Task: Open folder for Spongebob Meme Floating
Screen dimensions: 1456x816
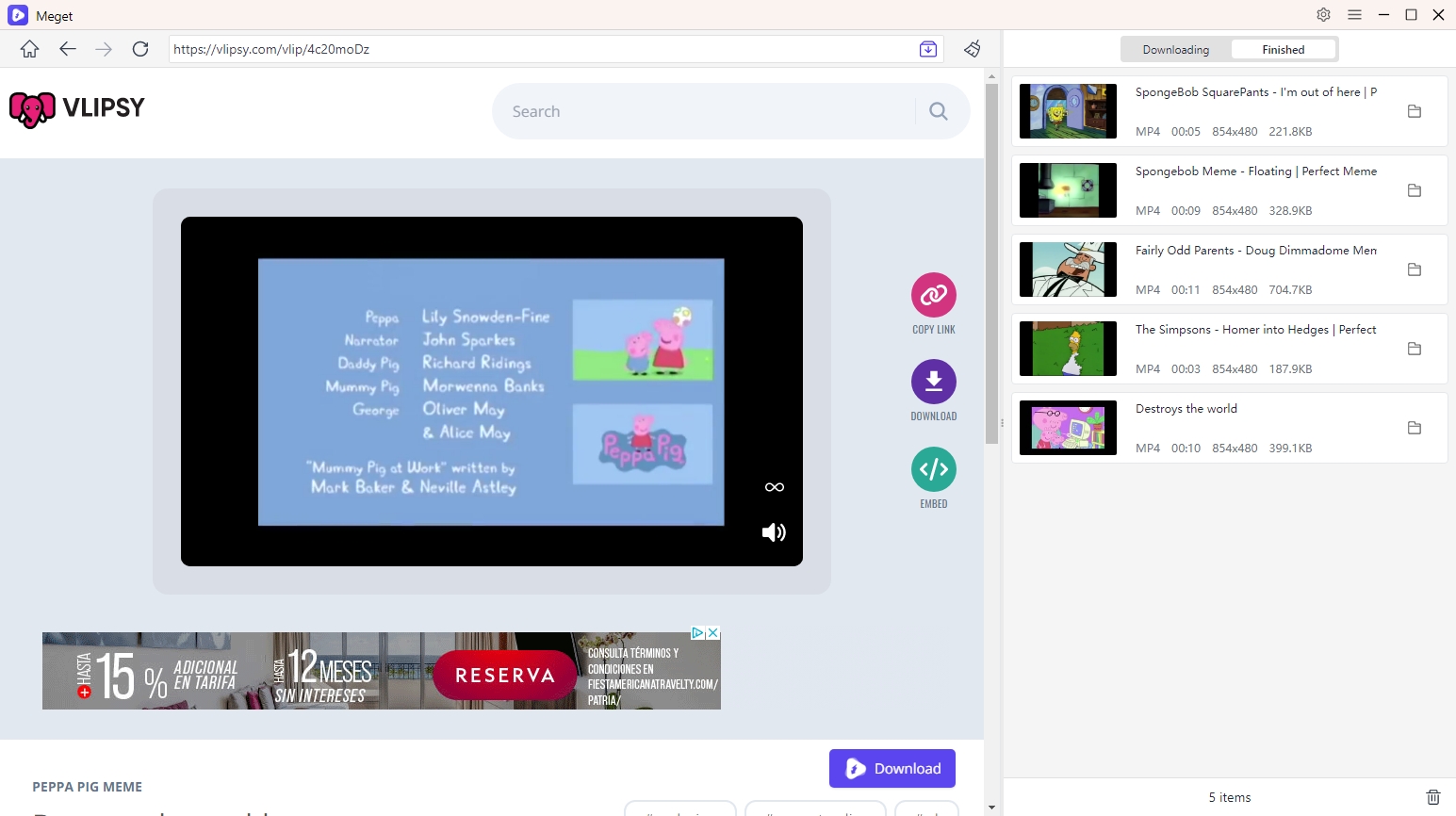Action: 1415,190
